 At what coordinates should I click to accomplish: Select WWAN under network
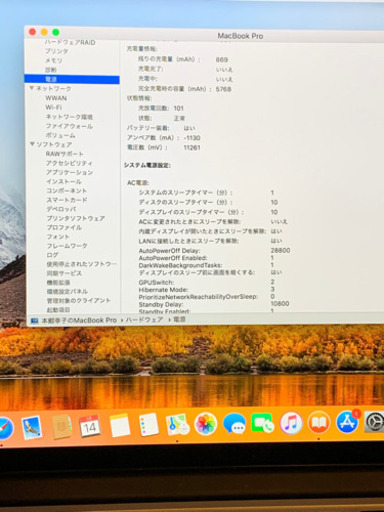pos(56,98)
